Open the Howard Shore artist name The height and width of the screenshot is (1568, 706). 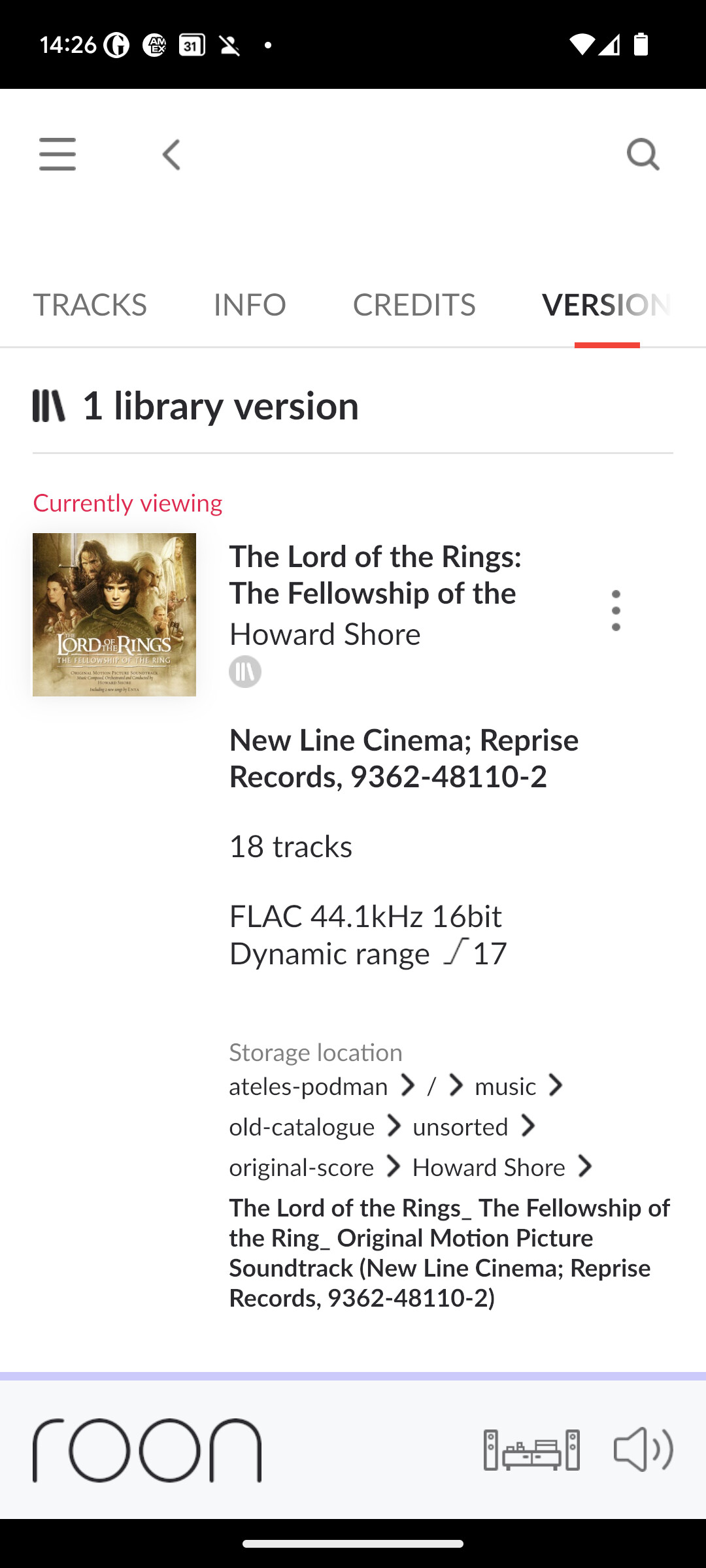[325, 634]
